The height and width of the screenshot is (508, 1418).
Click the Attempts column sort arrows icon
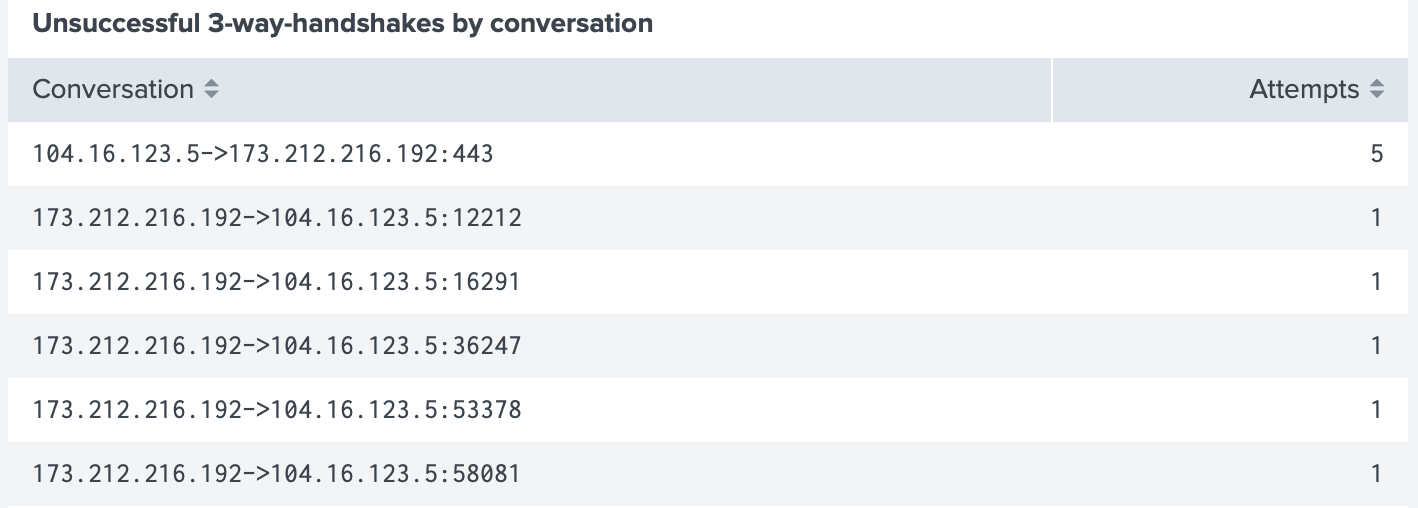coord(1377,90)
